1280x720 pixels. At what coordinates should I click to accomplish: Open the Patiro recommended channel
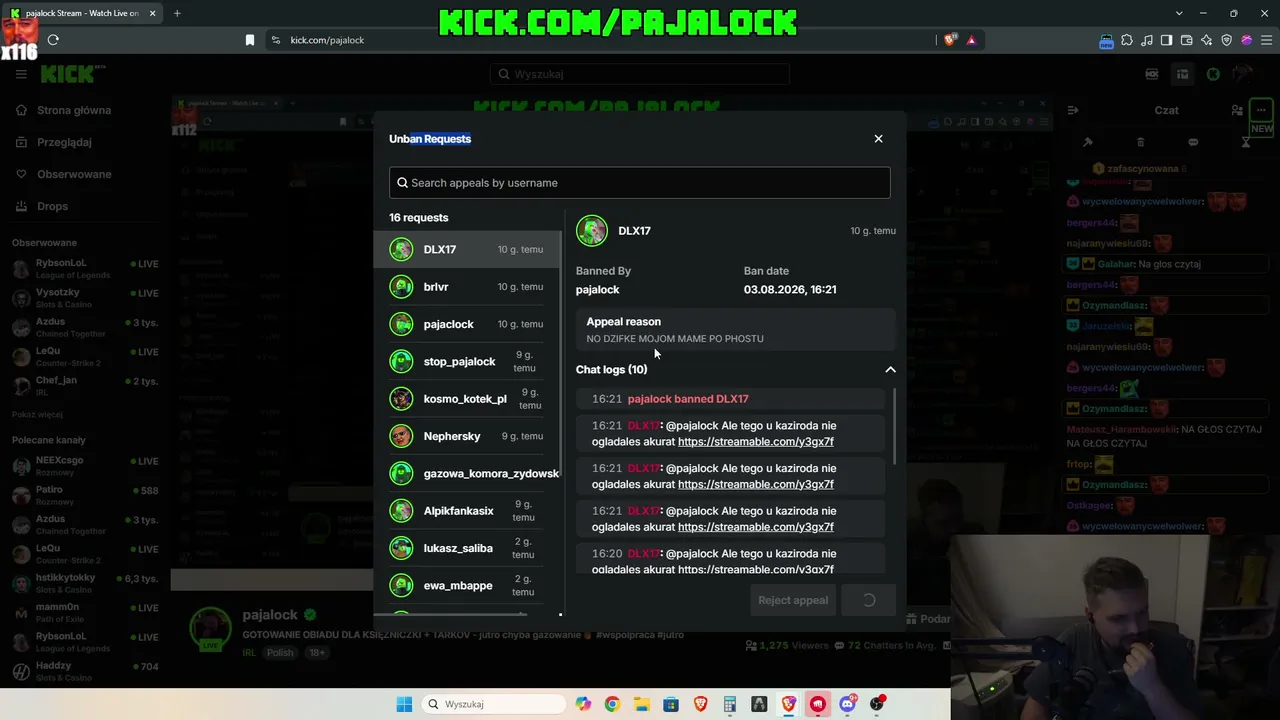(x=84, y=495)
